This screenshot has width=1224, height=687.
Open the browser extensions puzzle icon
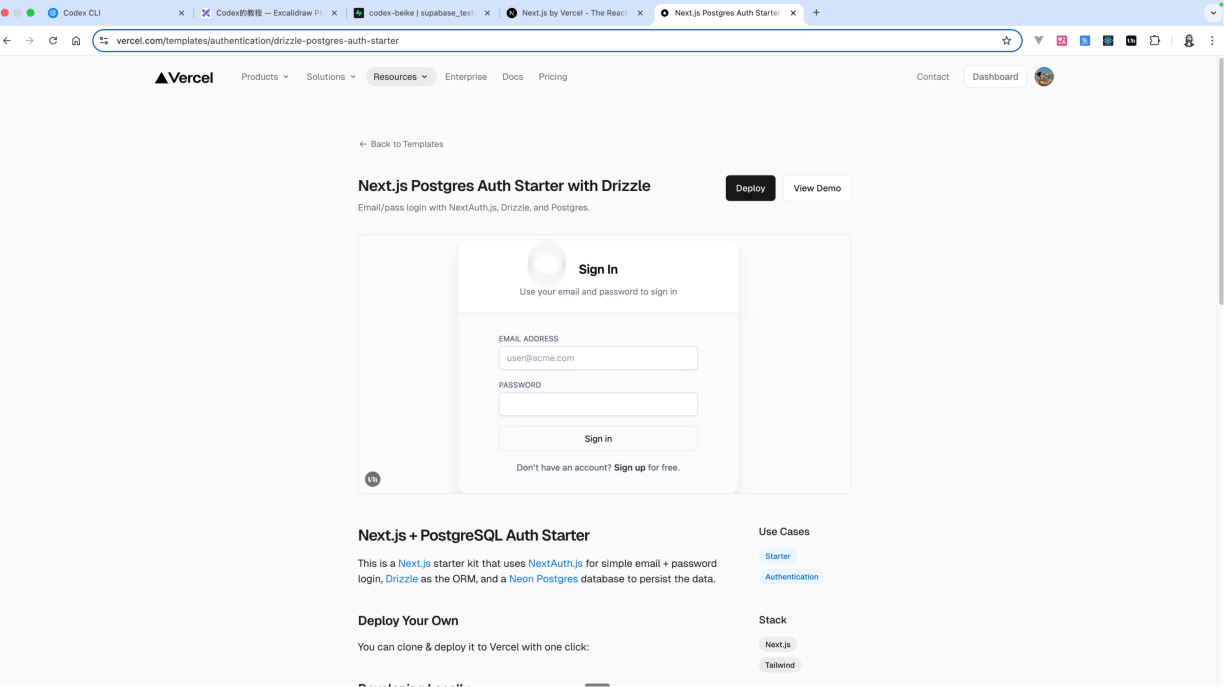(x=1154, y=41)
